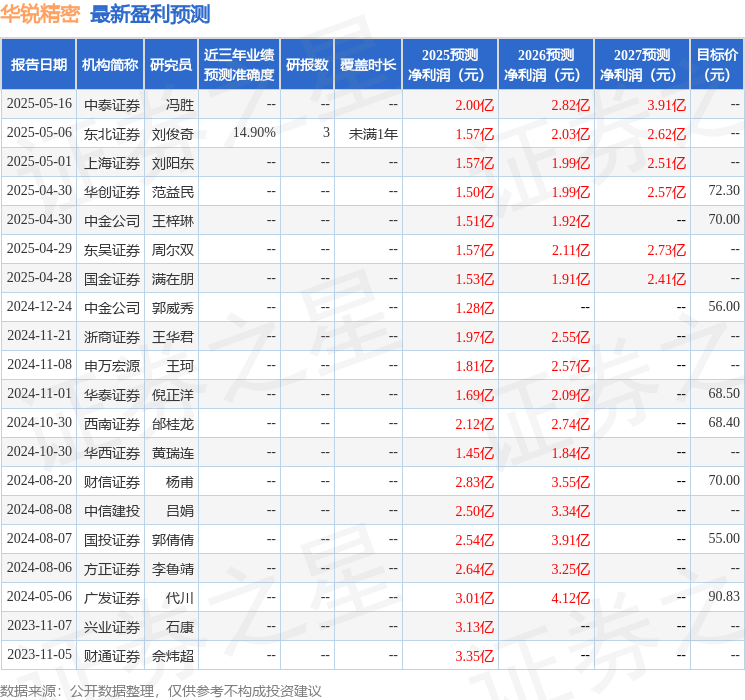Viewport: 745px width, 700px height.
Task: Click the 兴业证券 institution name
Action: coord(112,627)
